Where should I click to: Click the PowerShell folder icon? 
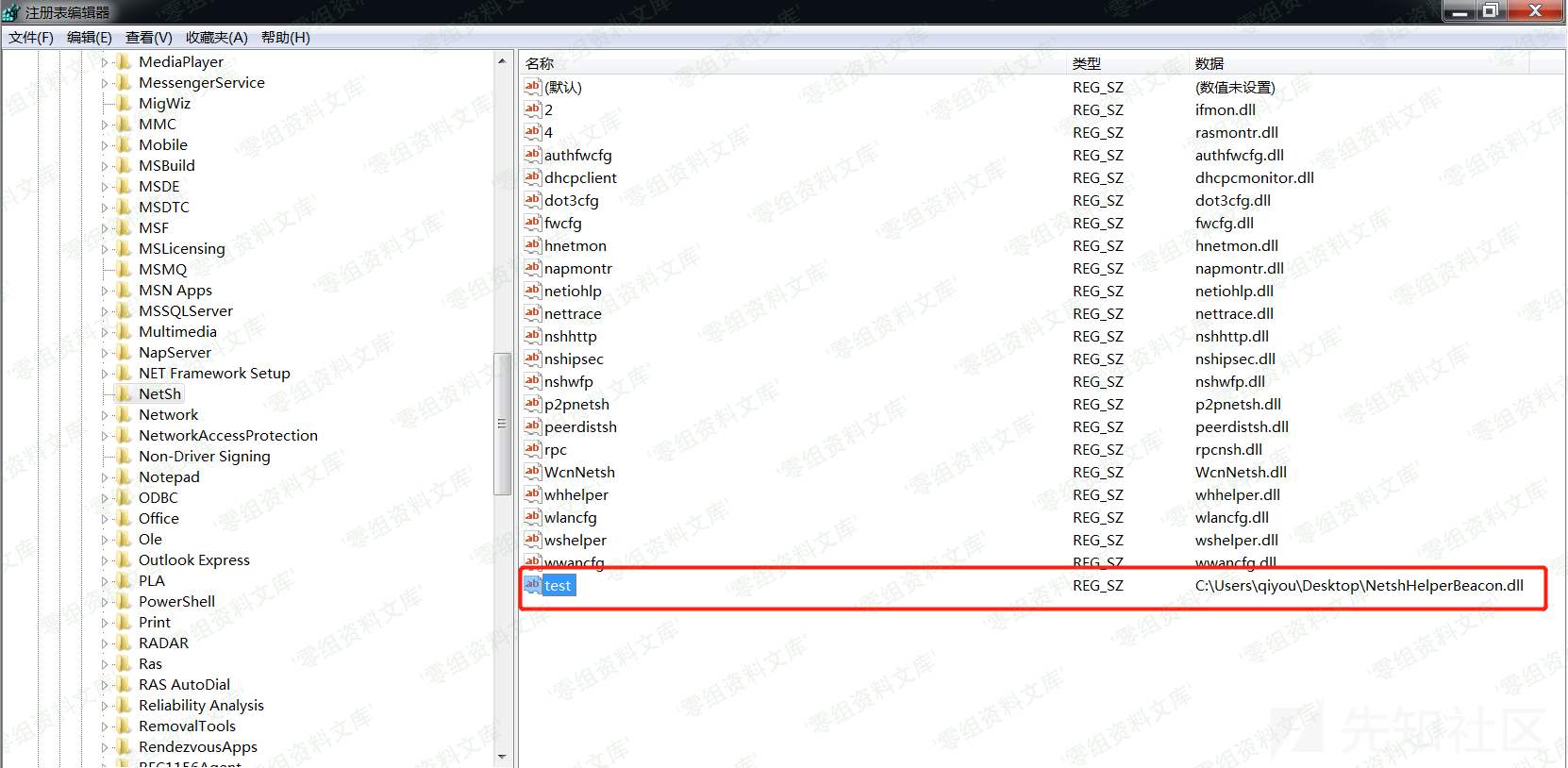(124, 602)
